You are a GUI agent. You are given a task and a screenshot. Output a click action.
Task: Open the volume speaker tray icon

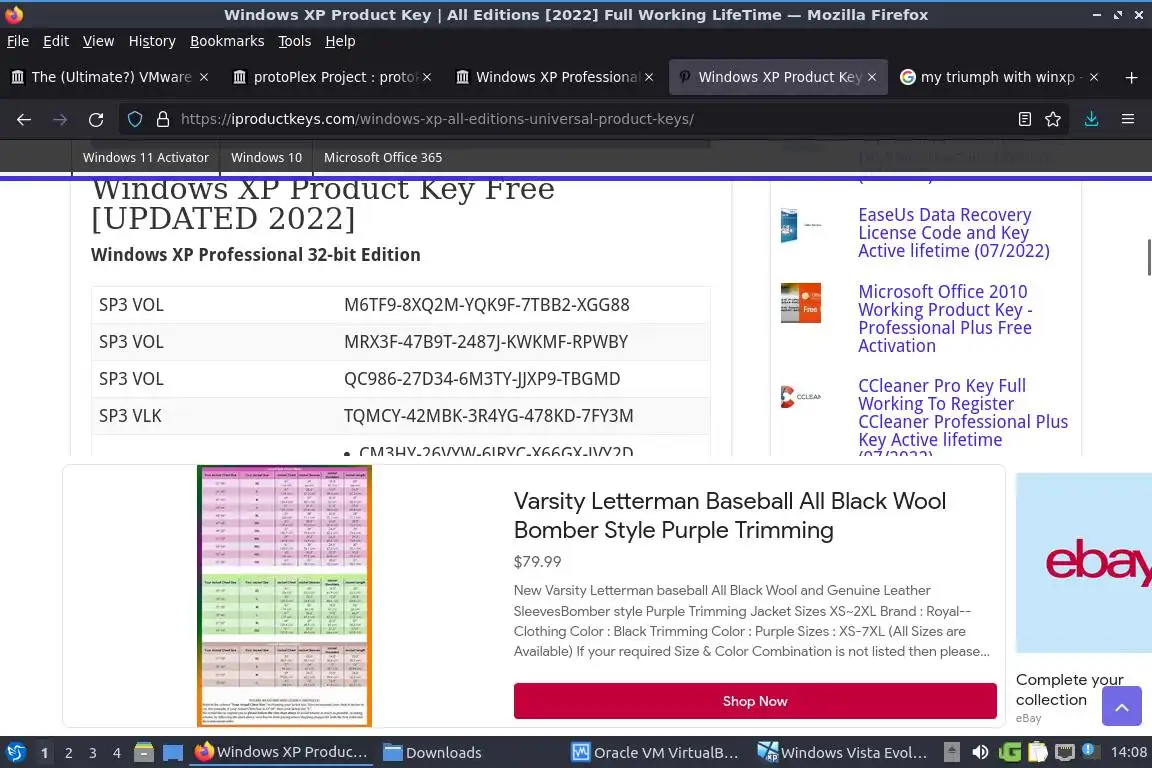pos(980,753)
